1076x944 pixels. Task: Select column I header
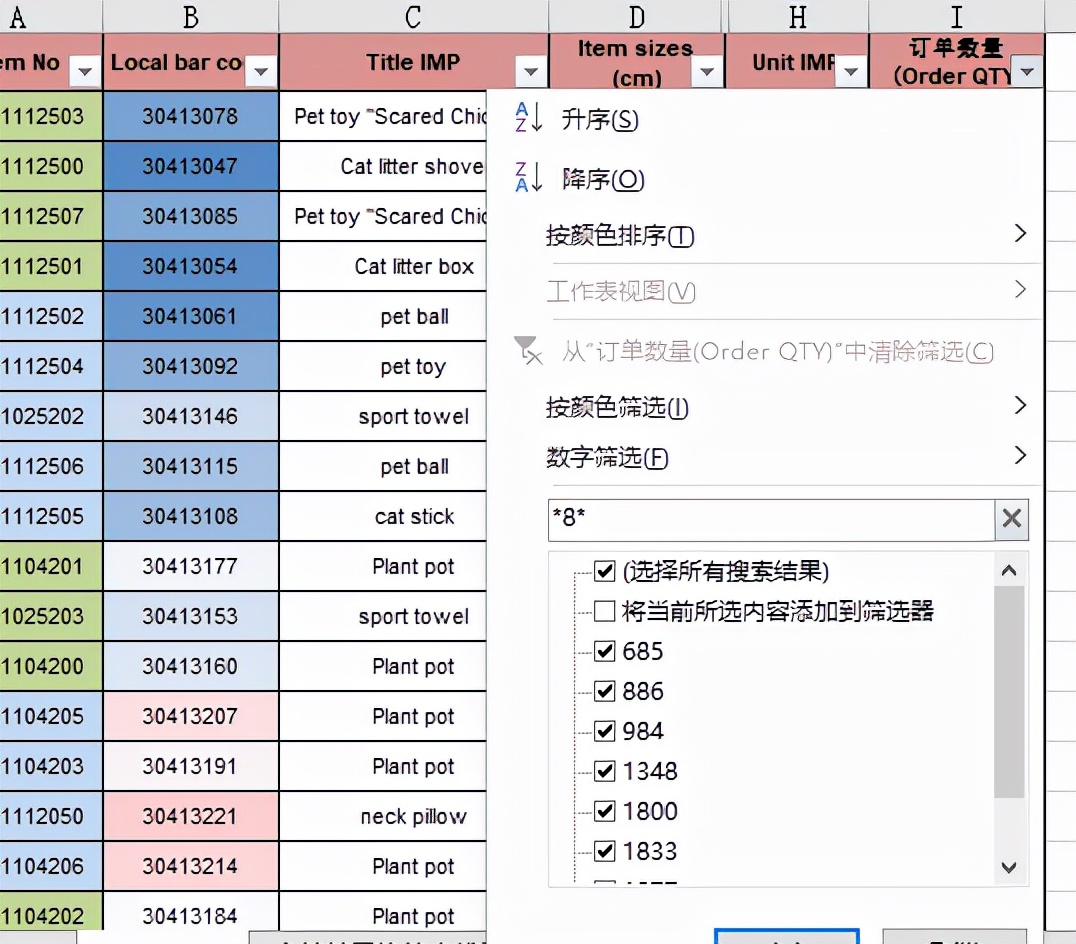click(957, 16)
